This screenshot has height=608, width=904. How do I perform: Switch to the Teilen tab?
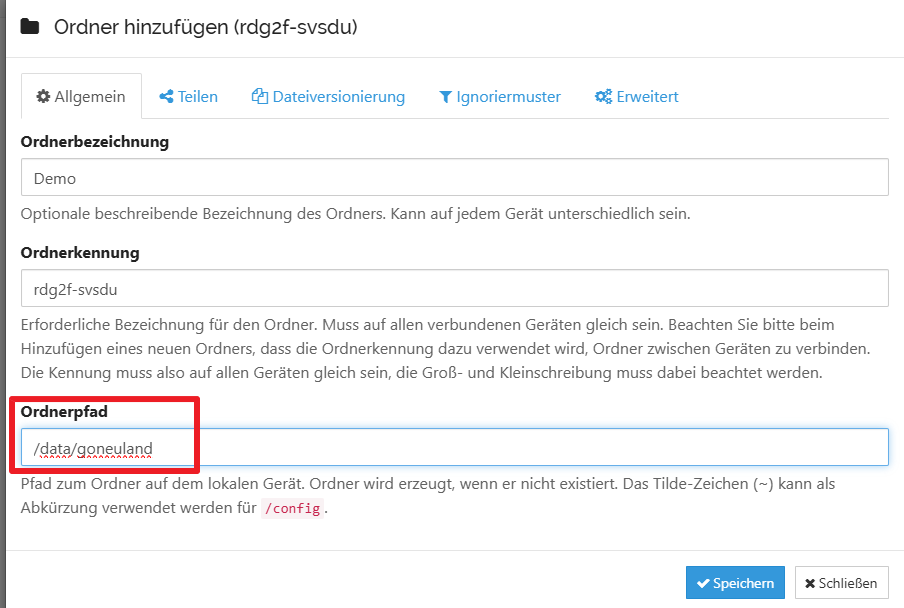point(188,97)
